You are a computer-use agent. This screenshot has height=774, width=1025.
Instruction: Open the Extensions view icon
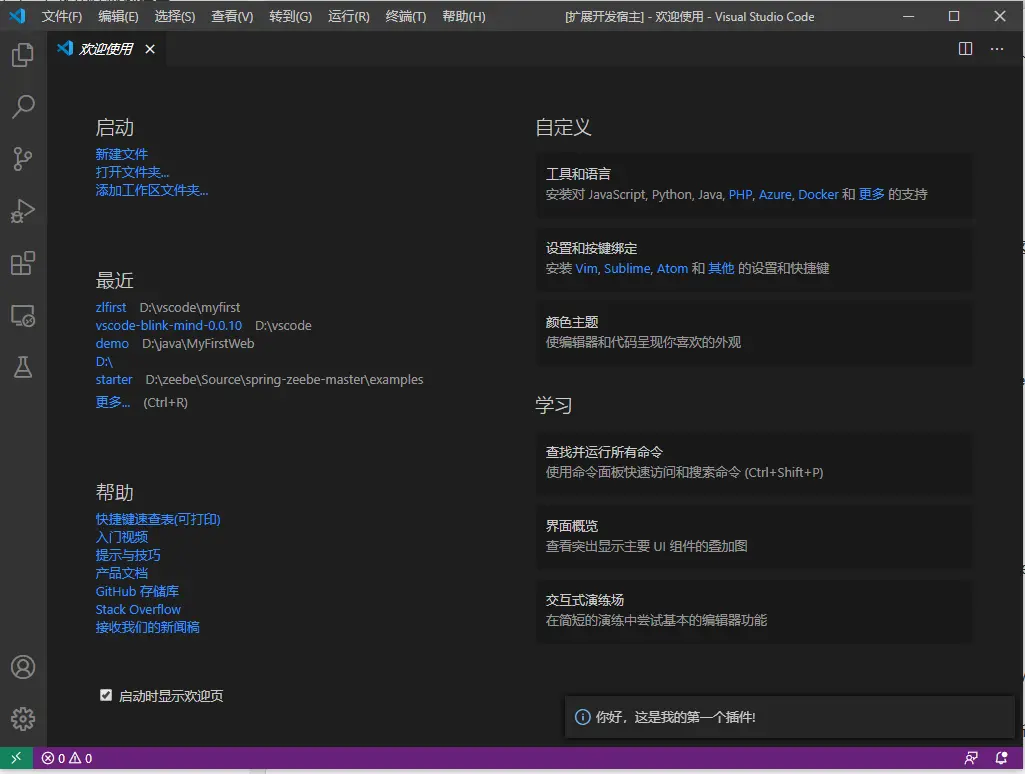point(22,264)
